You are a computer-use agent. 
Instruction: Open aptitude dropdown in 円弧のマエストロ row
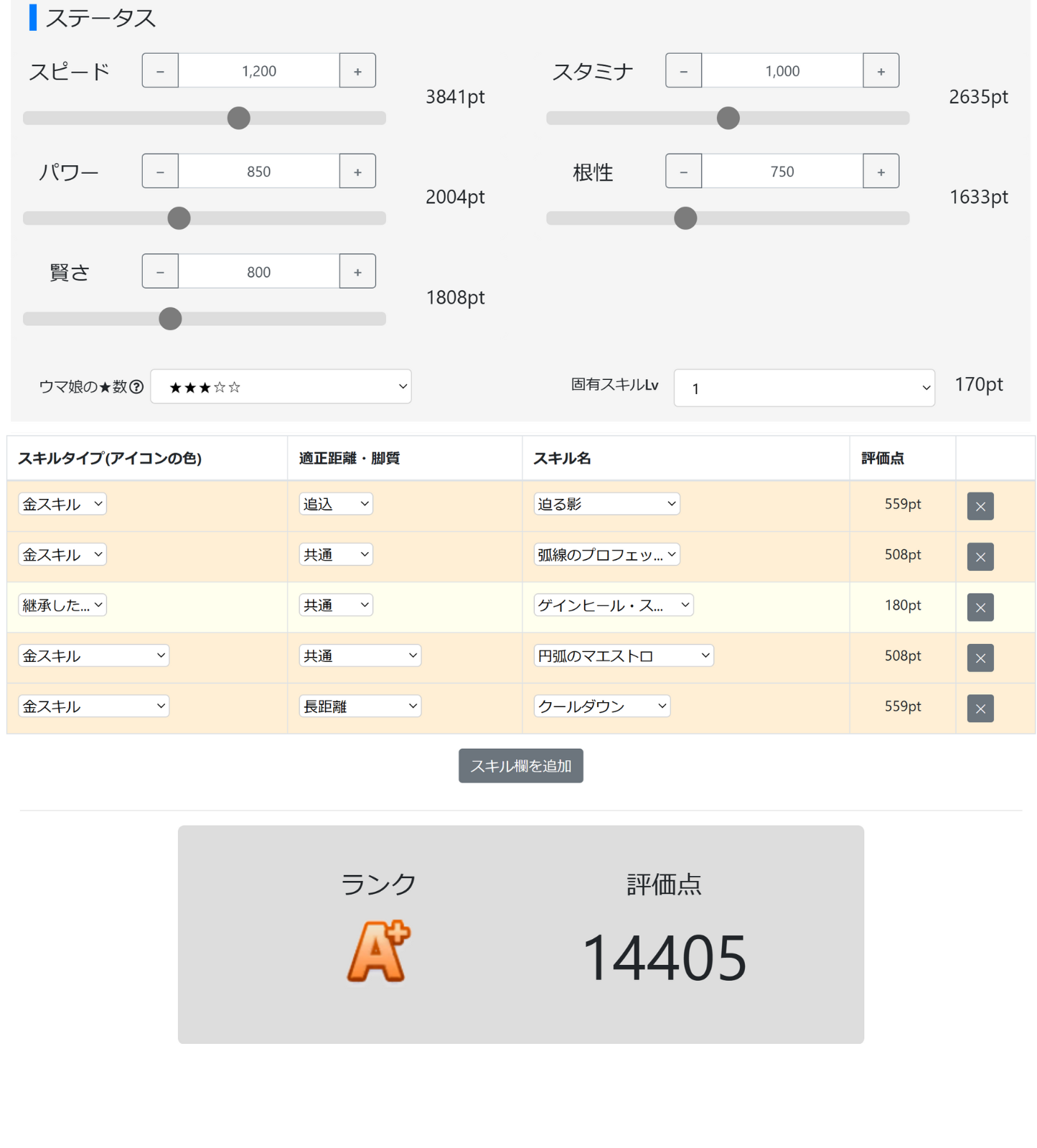(360, 655)
